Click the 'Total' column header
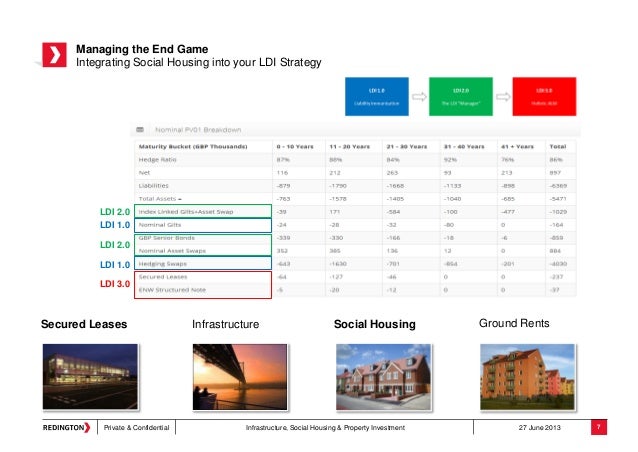Image resolution: width=638 pixels, height=452 pixels. pyautogui.click(x=557, y=146)
